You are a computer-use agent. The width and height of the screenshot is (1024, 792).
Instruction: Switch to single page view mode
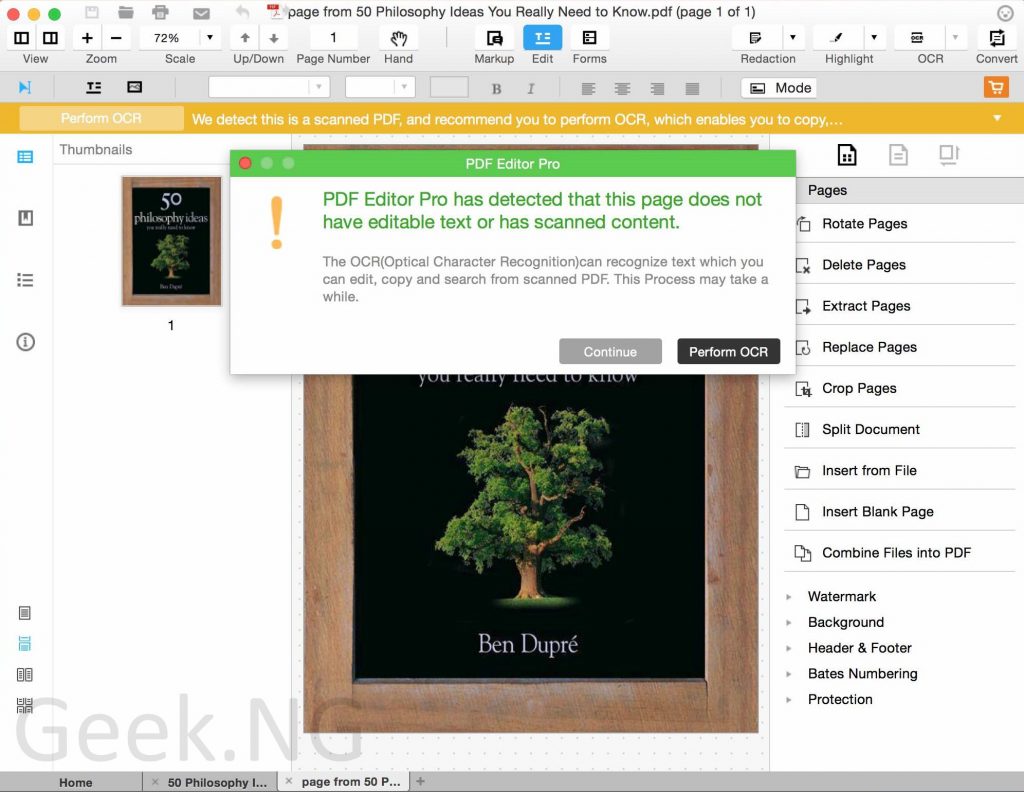coord(25,613)
